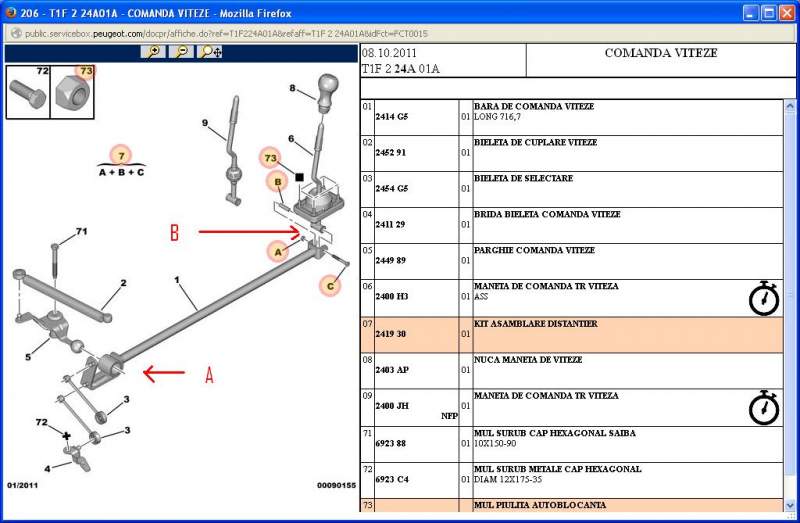Image resolution: width=800 pixels, height=523 pixels.
Task: Close the Firefox window
Action: click(x=787, y=13)
